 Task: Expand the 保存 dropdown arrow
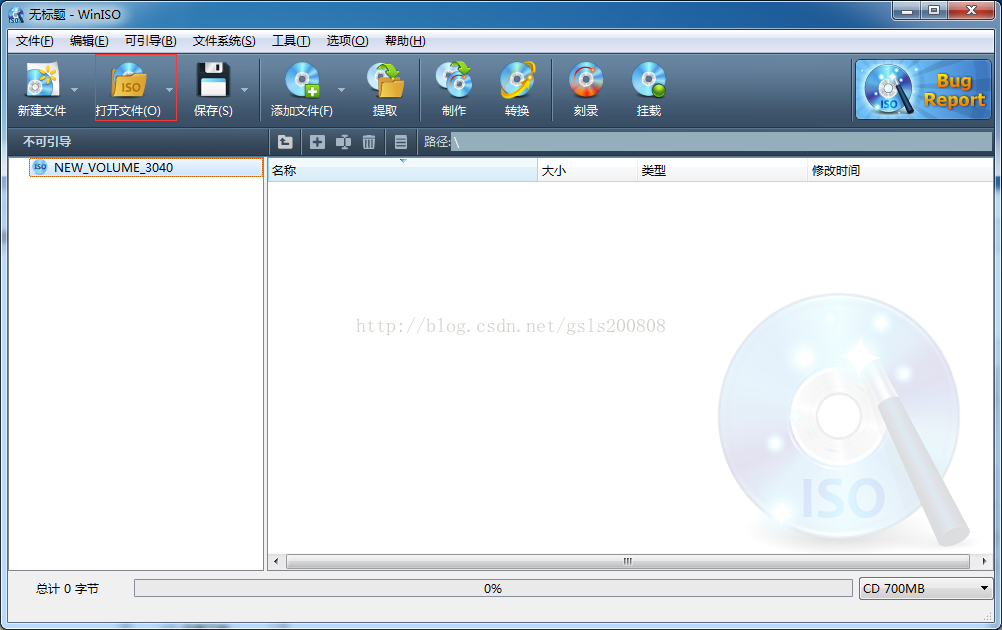pos(244,89)
